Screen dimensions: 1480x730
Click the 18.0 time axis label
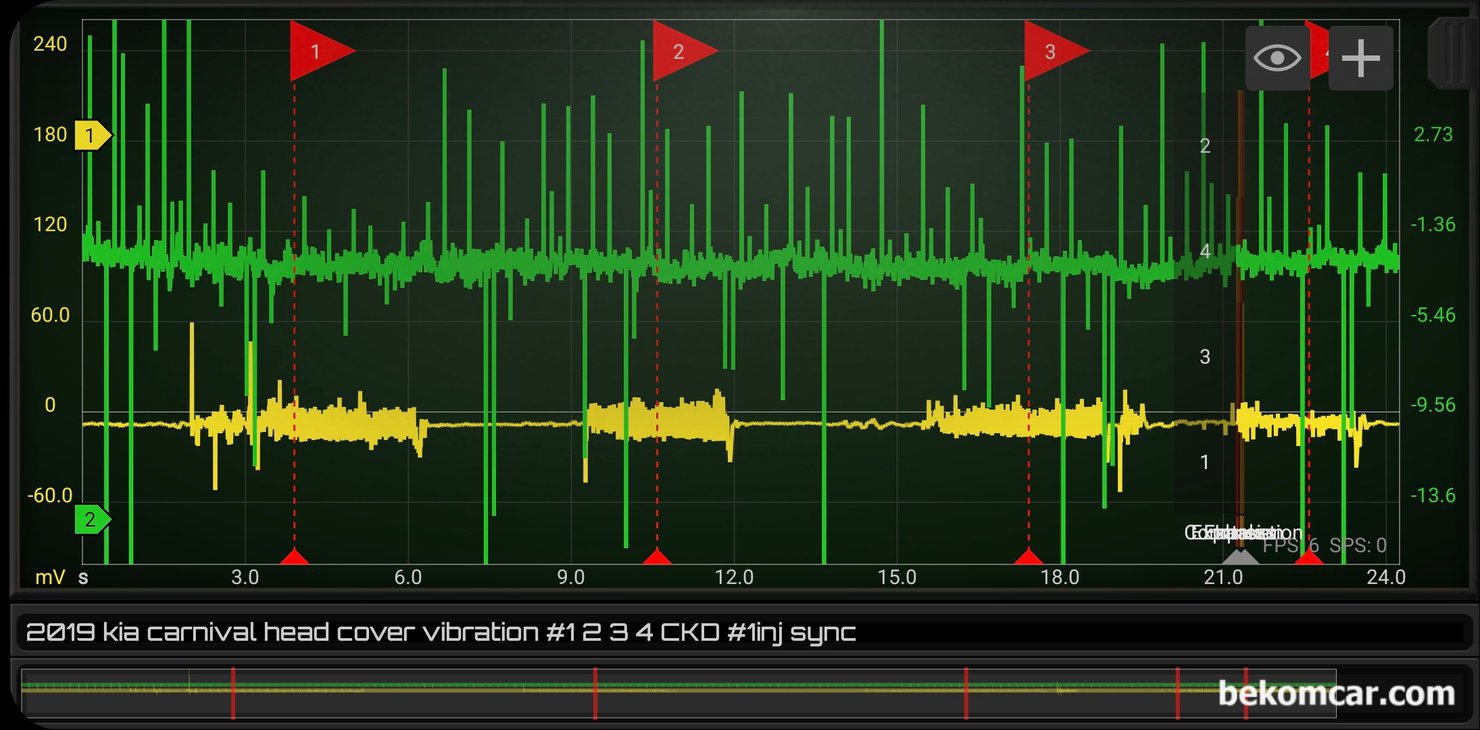point(1059,577)
